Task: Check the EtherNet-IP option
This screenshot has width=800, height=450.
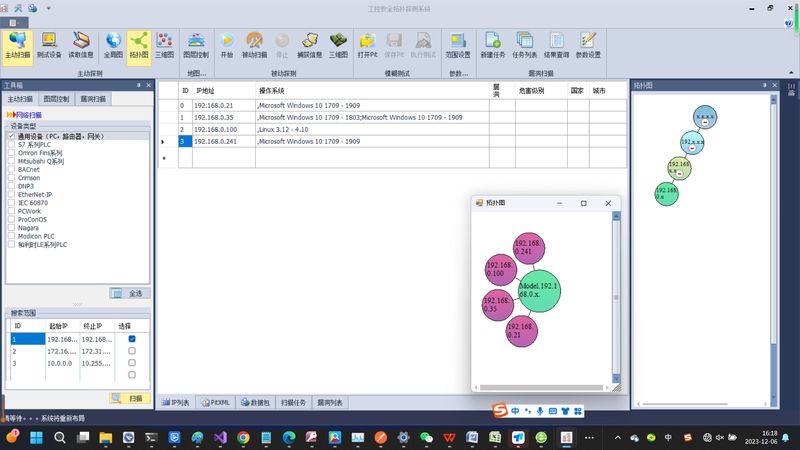Action: (x=11, y=194)
